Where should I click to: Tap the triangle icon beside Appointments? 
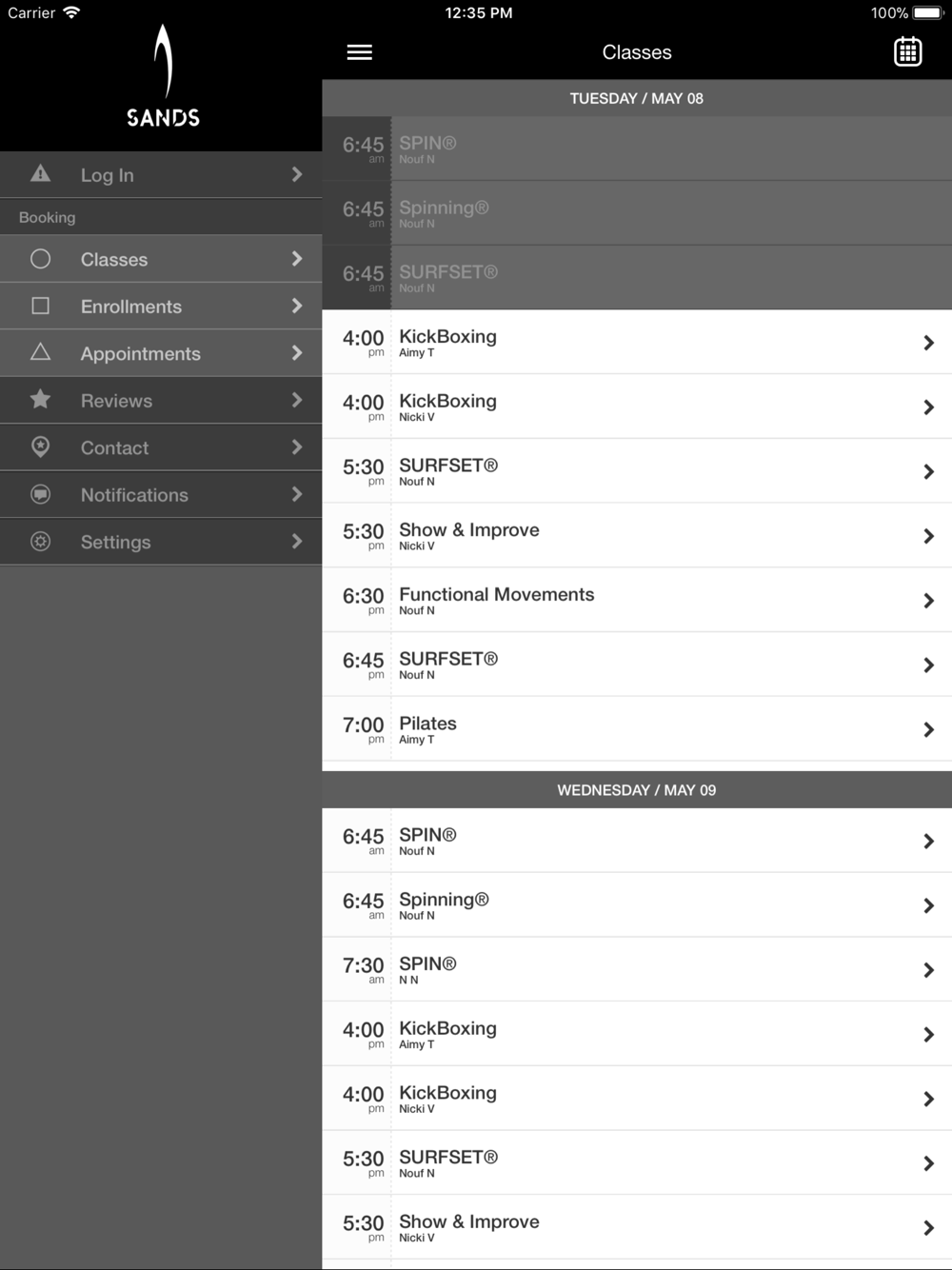40,352
